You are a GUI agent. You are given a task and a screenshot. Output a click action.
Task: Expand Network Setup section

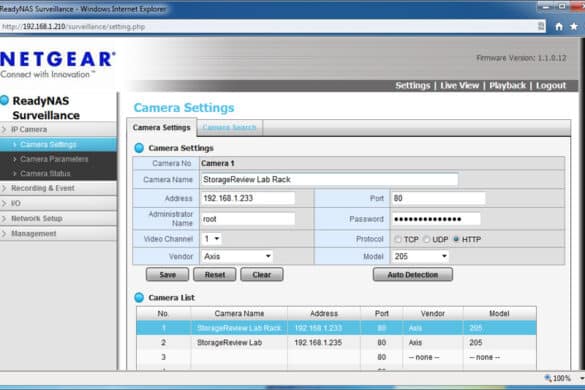59,218
